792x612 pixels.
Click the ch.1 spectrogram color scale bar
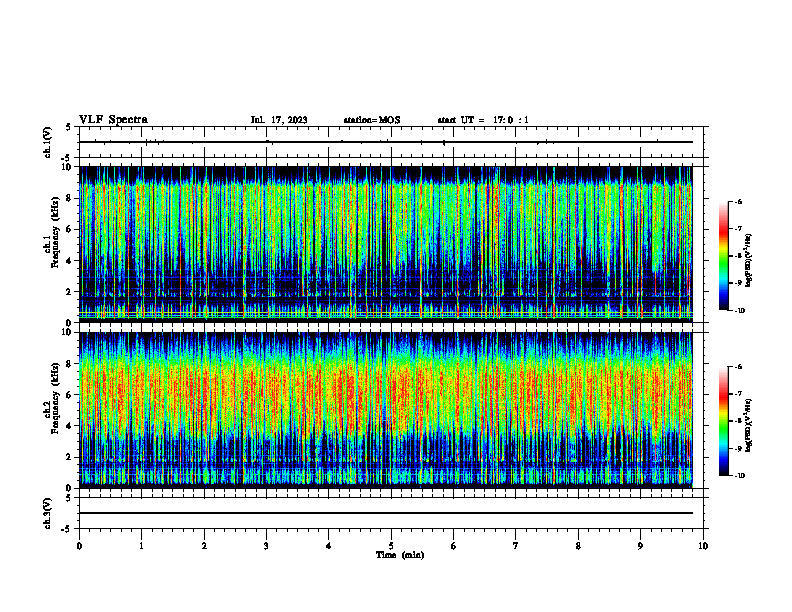724,256
